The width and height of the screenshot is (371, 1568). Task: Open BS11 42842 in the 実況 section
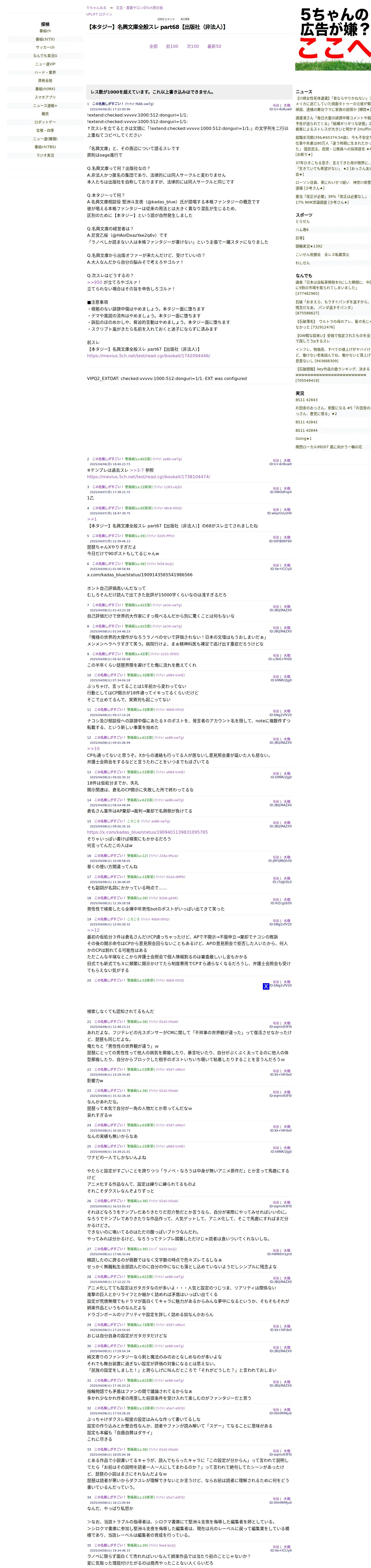[x=306, y=422]
